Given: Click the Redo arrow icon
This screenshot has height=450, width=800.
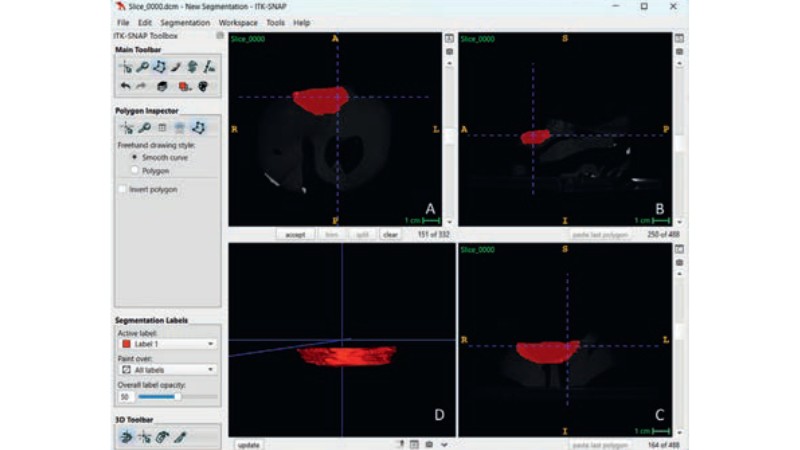Looking at the screenshot, I should click(141, 86).
